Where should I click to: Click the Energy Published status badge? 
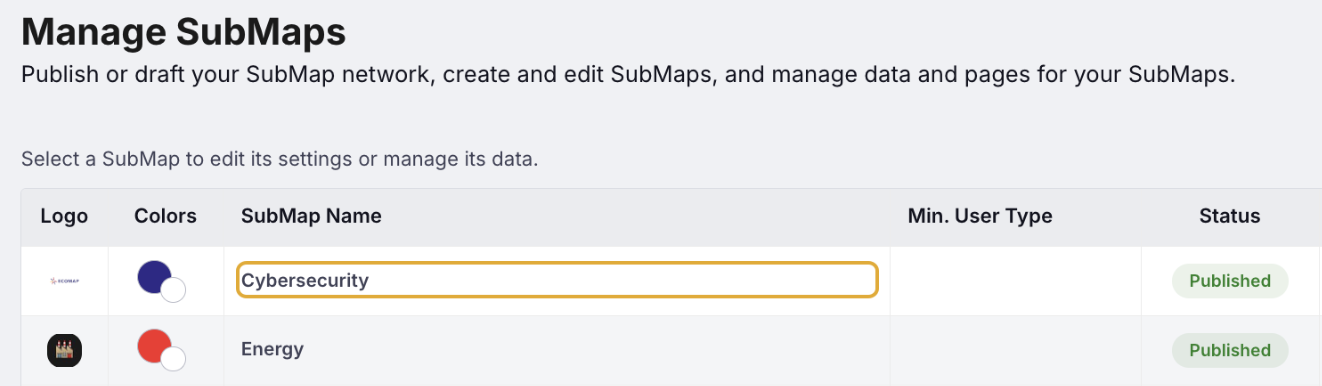click(x=1230, y=350)
